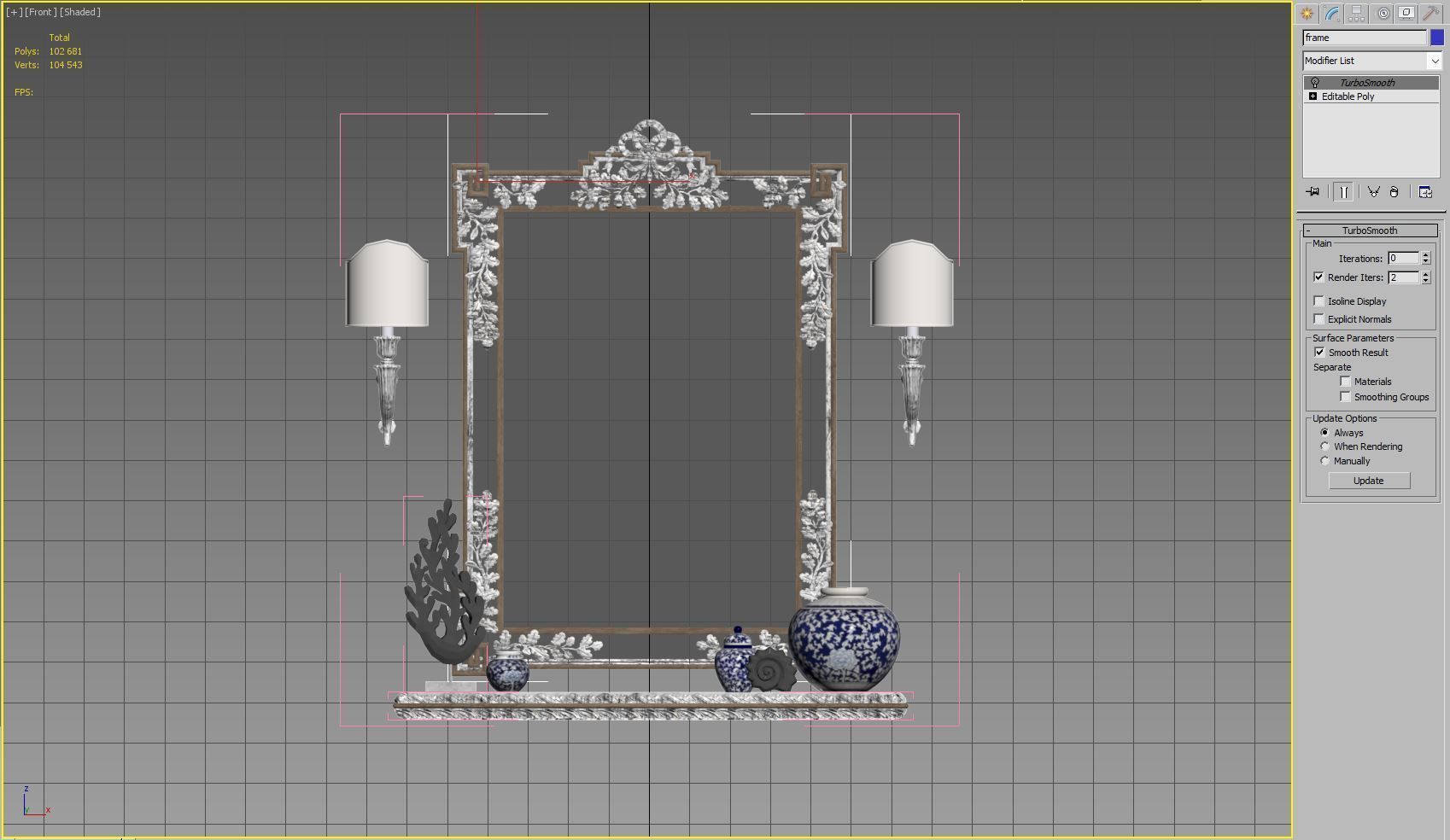Remove modifier with the trash icon
The width and height of the screenshot is (1450, 840).
(x=1394, y=192)
